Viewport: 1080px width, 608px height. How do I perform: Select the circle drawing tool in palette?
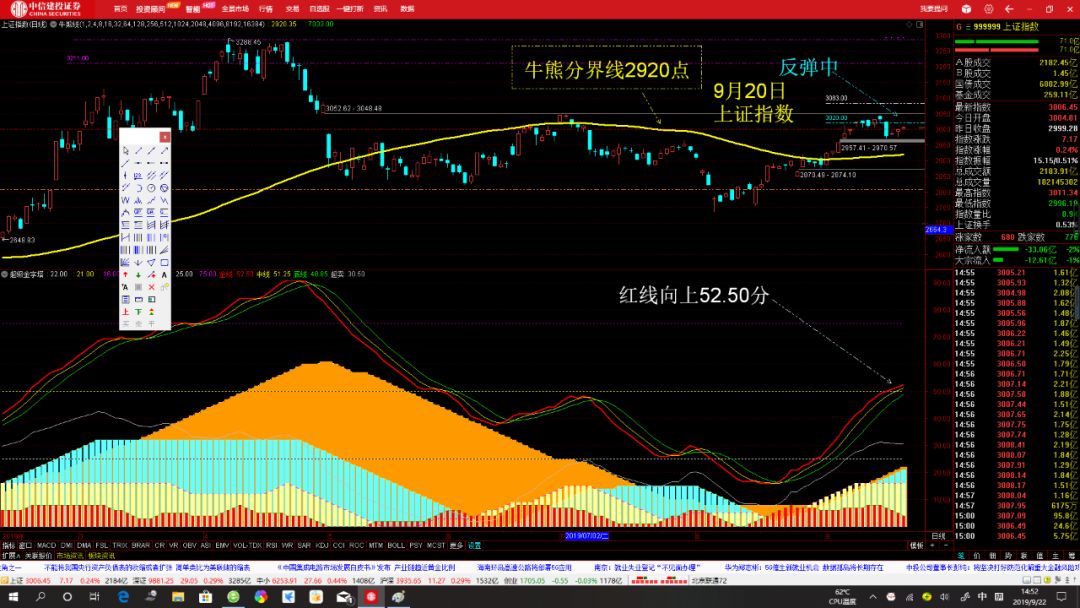click(151, 188)
